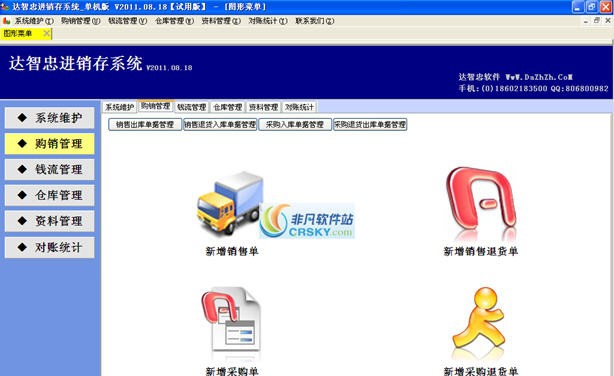Select 系统维护 in the left sidebar
614x376 pixels.
coord(50,118)
